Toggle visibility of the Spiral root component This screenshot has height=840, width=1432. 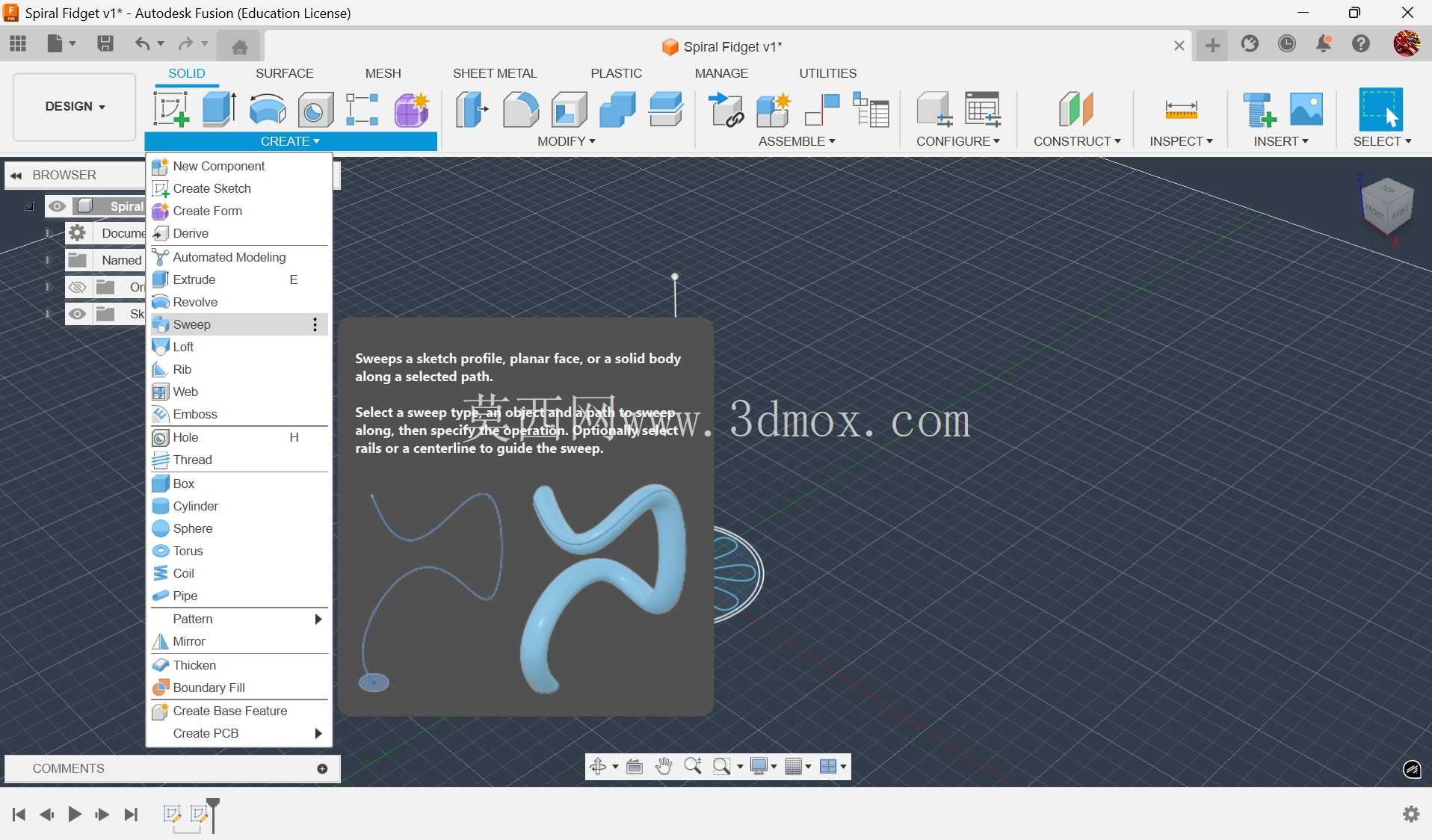57,206
